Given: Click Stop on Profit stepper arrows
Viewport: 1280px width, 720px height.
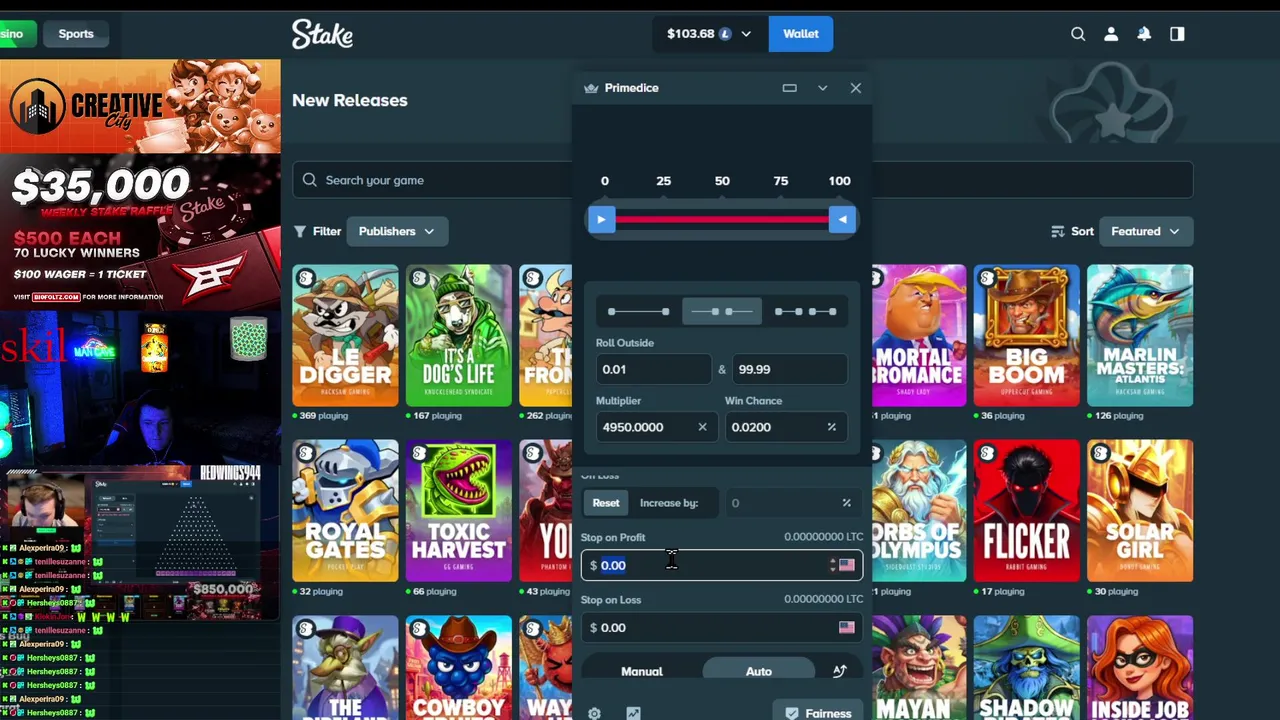Looking at the screenshot, I should pyautogui.click(x=832, y=566).
